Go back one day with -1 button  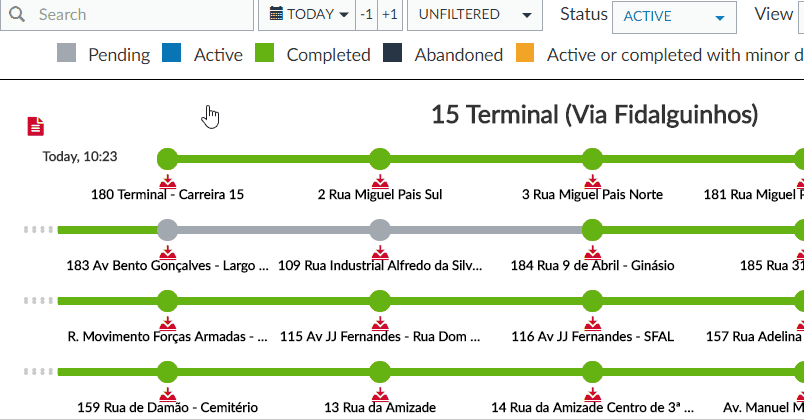367,15
